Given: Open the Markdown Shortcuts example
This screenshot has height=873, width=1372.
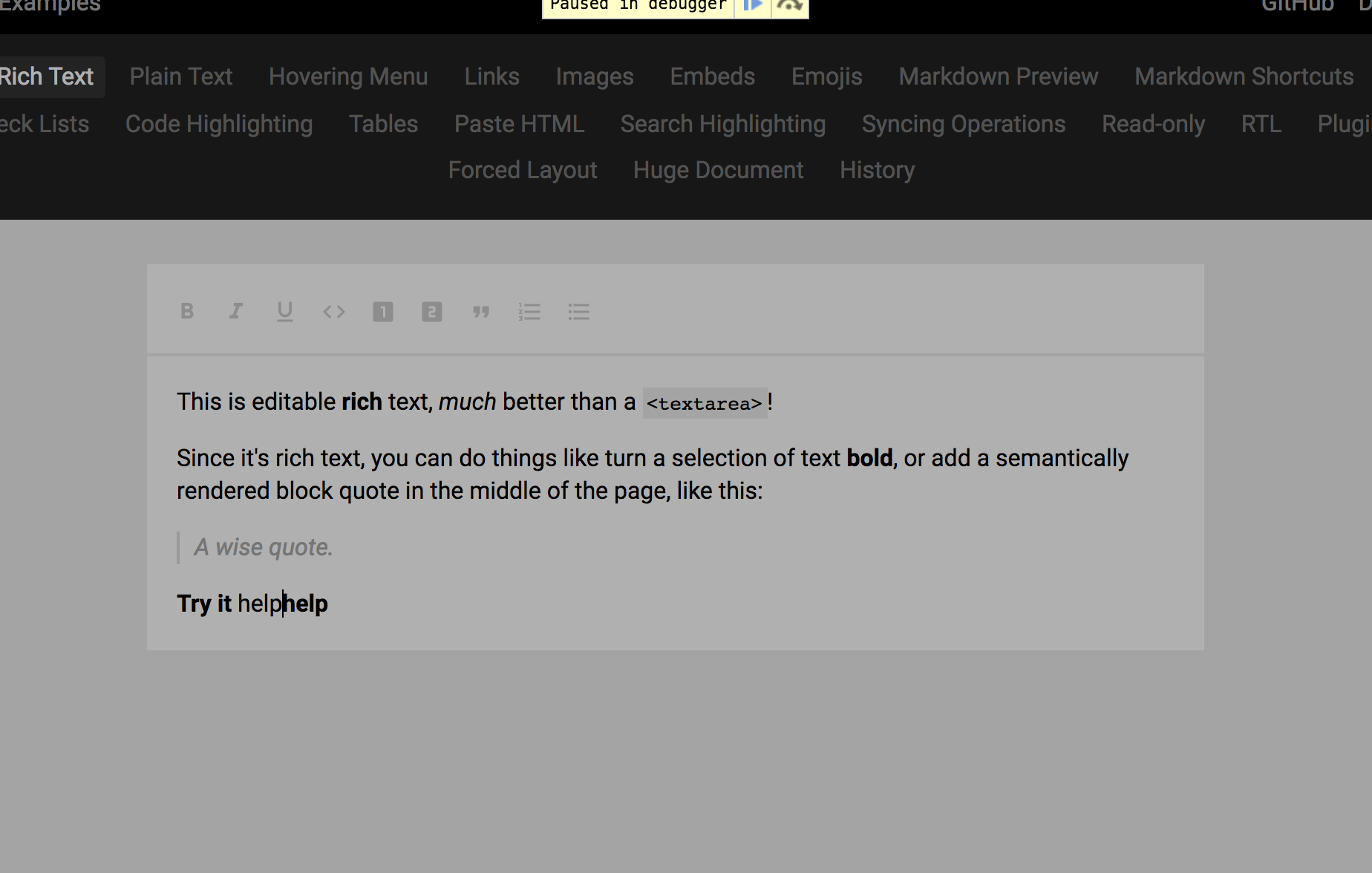Looking at the screenshot, I should pyautogui.click(x=1244, y=76).
